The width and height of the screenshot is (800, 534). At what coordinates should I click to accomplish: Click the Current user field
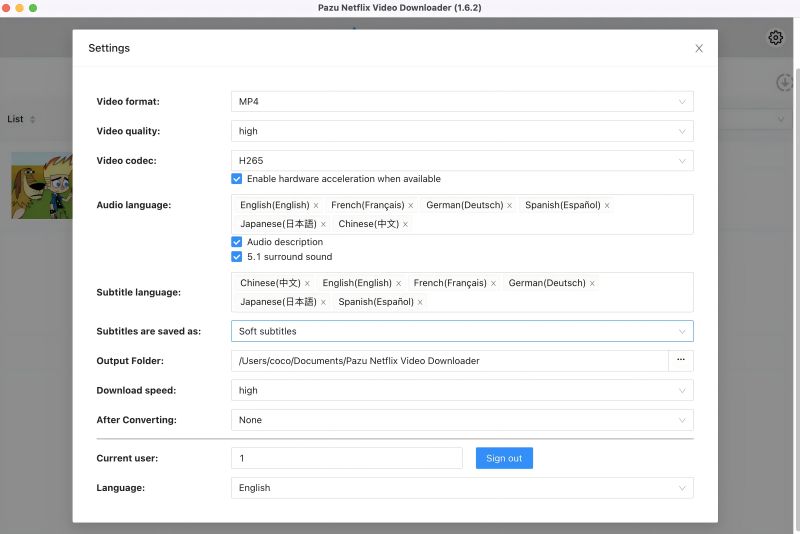tap(346, 458)
